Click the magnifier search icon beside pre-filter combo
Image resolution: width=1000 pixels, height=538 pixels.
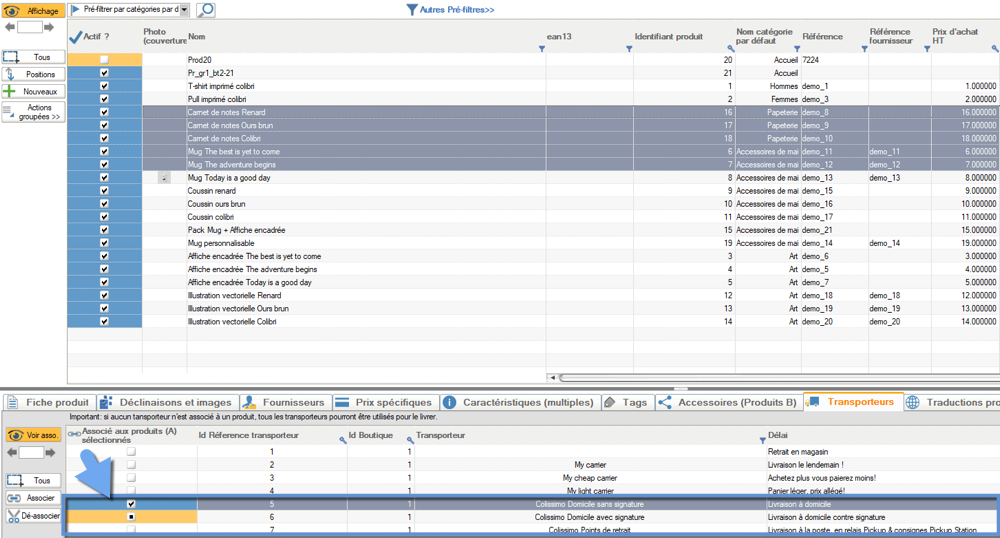(x=205, y=10)
